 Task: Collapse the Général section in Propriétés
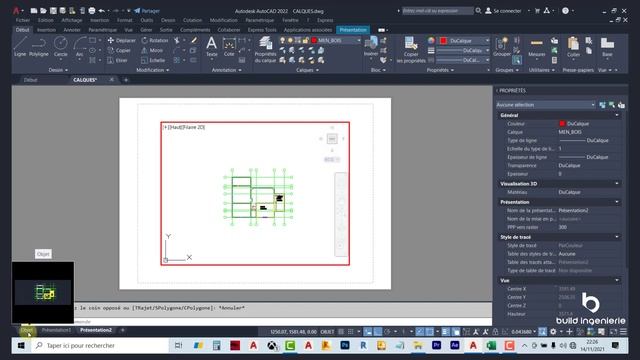(x=616, y=116)
